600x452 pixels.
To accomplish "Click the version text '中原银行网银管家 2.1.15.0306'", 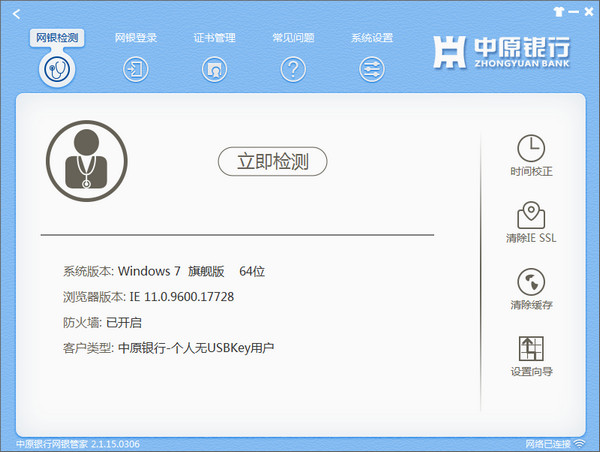I will tap(78, 444).
